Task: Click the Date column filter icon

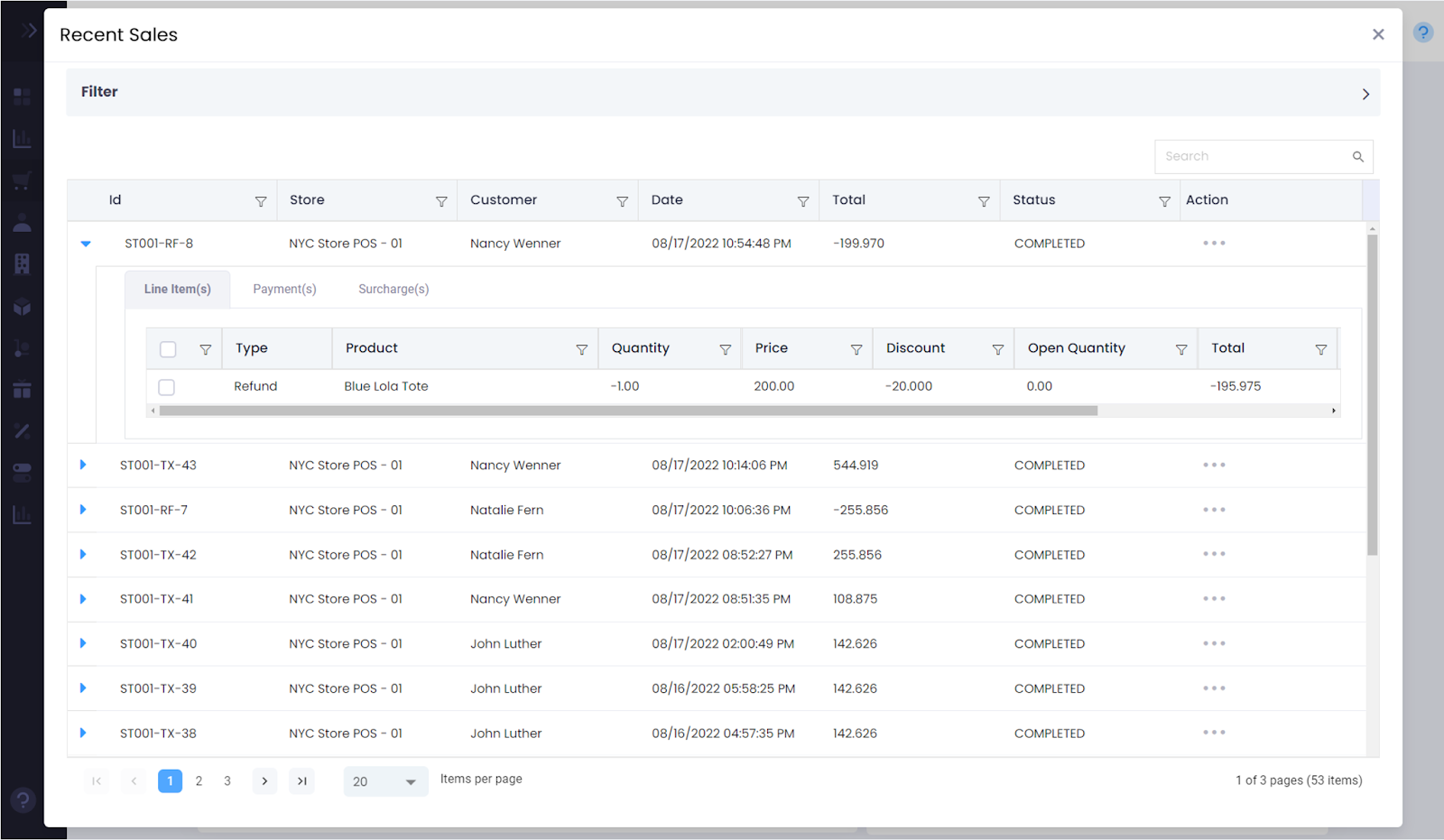Action: [802, 201]
